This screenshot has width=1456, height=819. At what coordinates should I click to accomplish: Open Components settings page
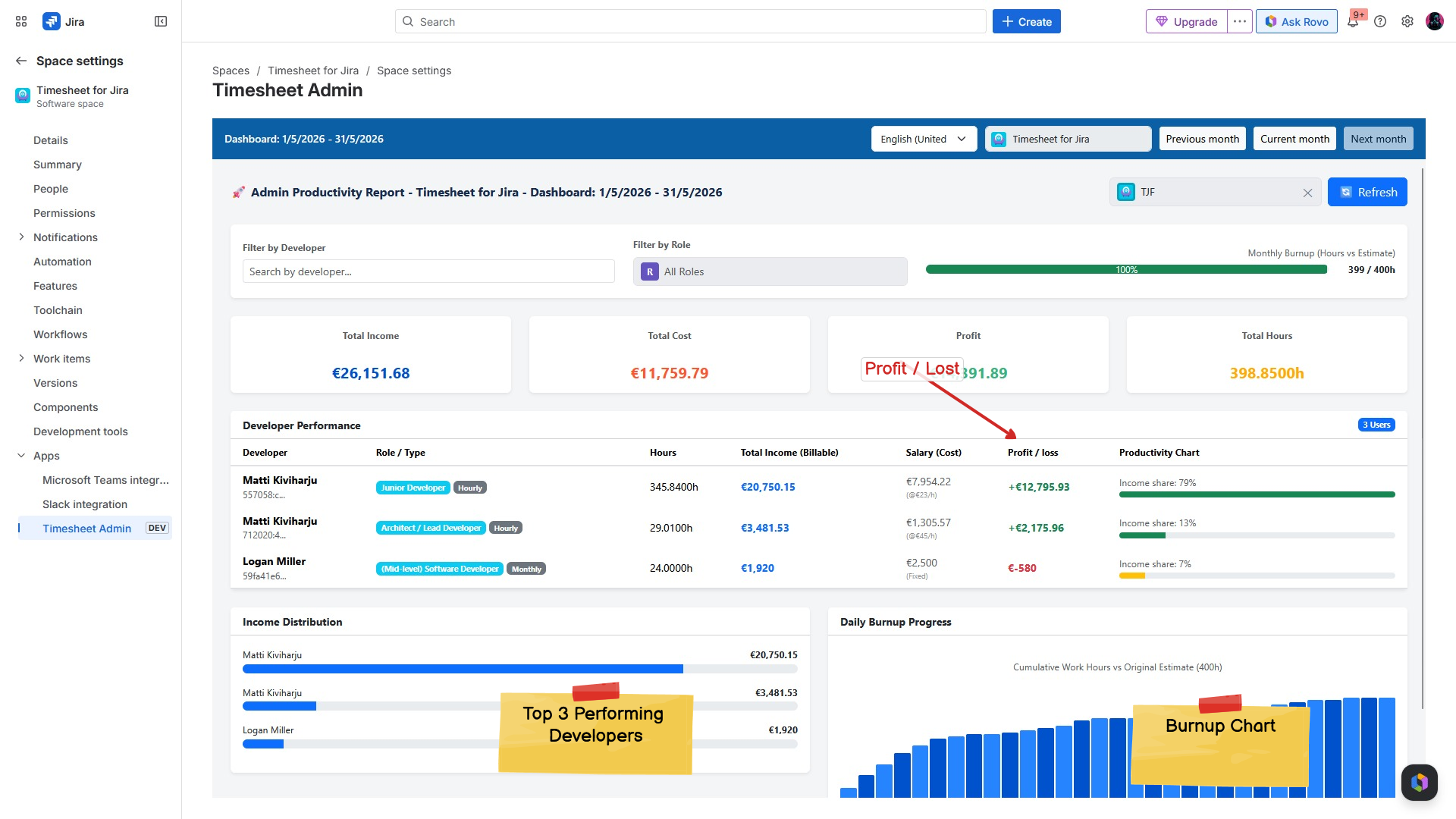(x=66, y=407)
